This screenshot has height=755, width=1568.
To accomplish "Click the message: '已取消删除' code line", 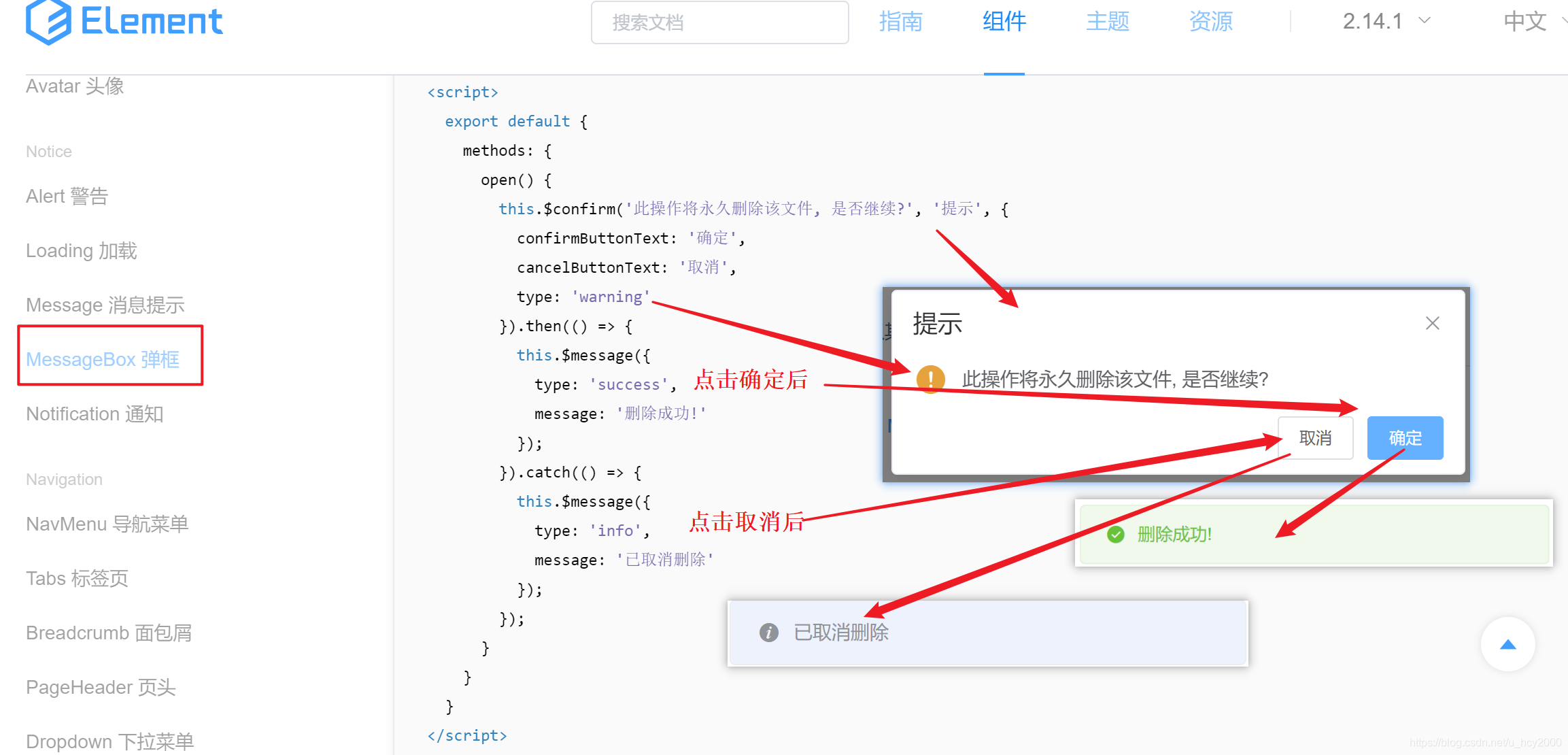I will coord(624,560).
